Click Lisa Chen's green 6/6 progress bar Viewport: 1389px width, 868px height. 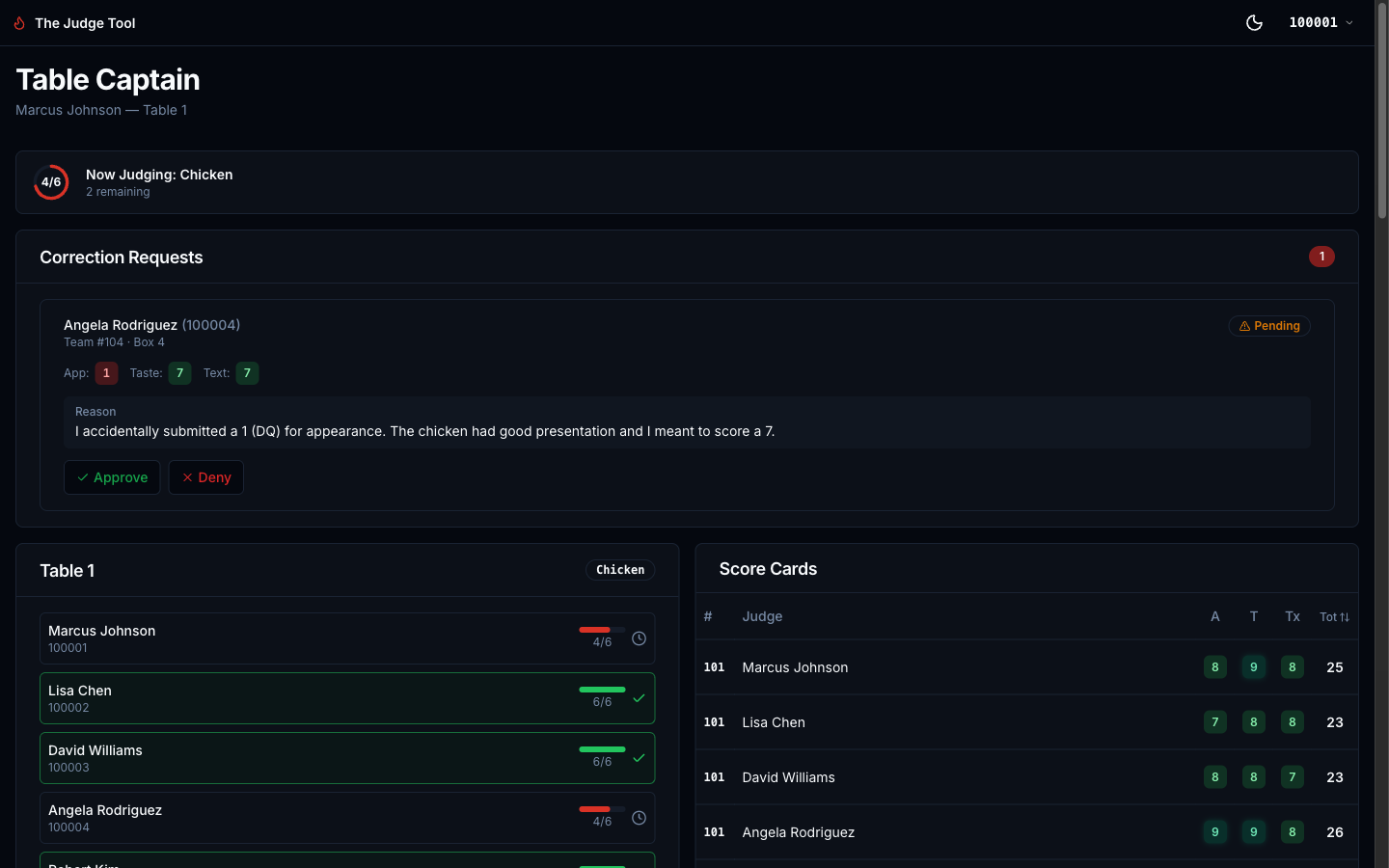[602, 691]
